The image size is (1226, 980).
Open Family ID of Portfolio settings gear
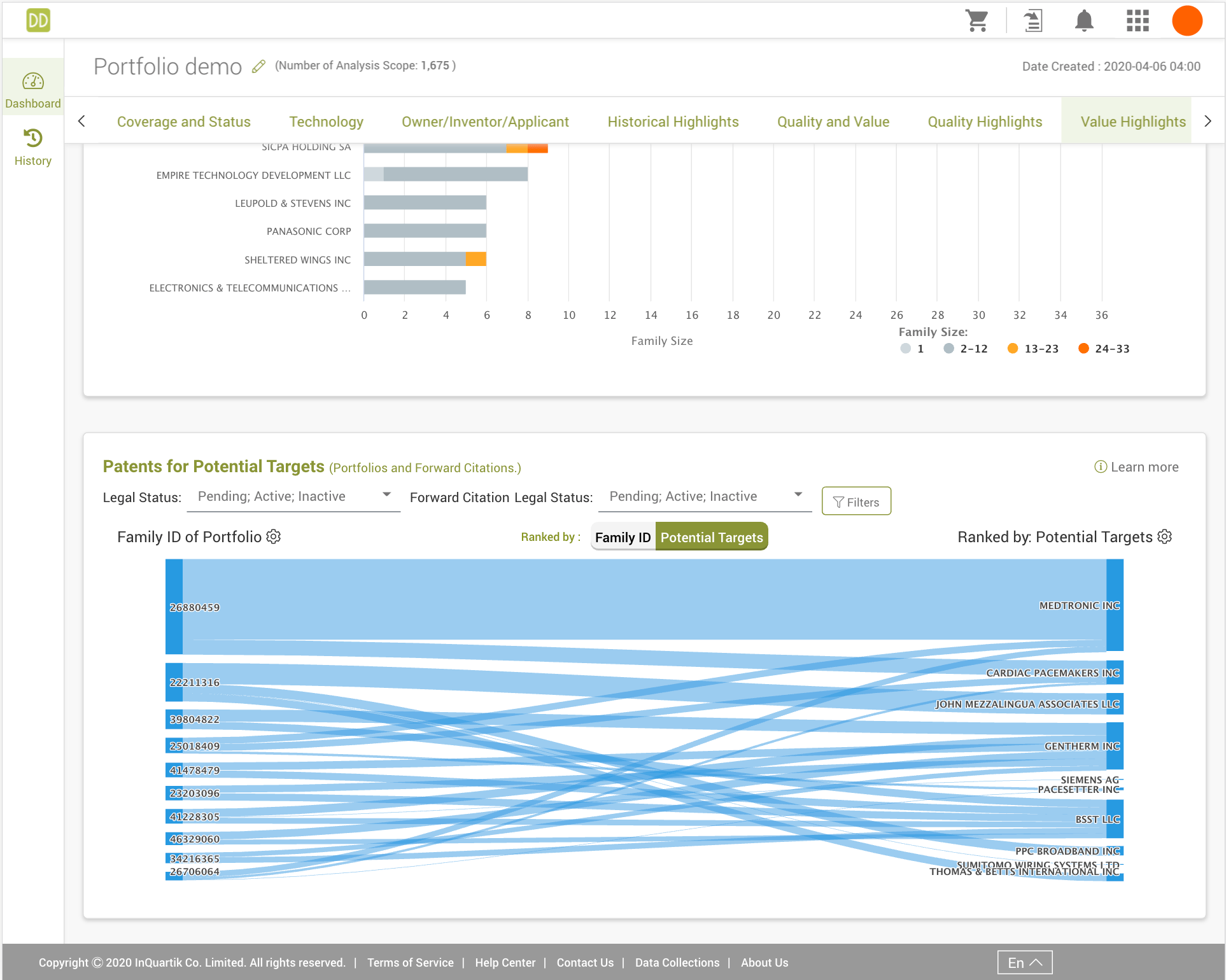[x=274, y=536]
